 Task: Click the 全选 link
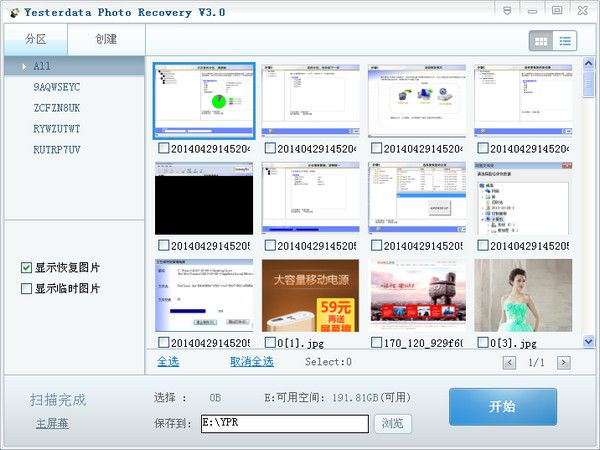(168, 362)
